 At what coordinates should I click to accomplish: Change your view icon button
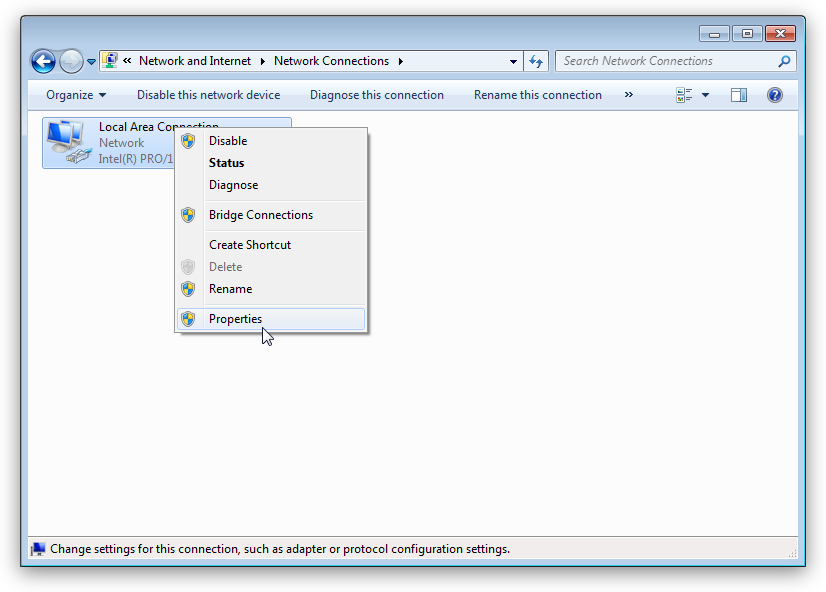tap(684, 95)
